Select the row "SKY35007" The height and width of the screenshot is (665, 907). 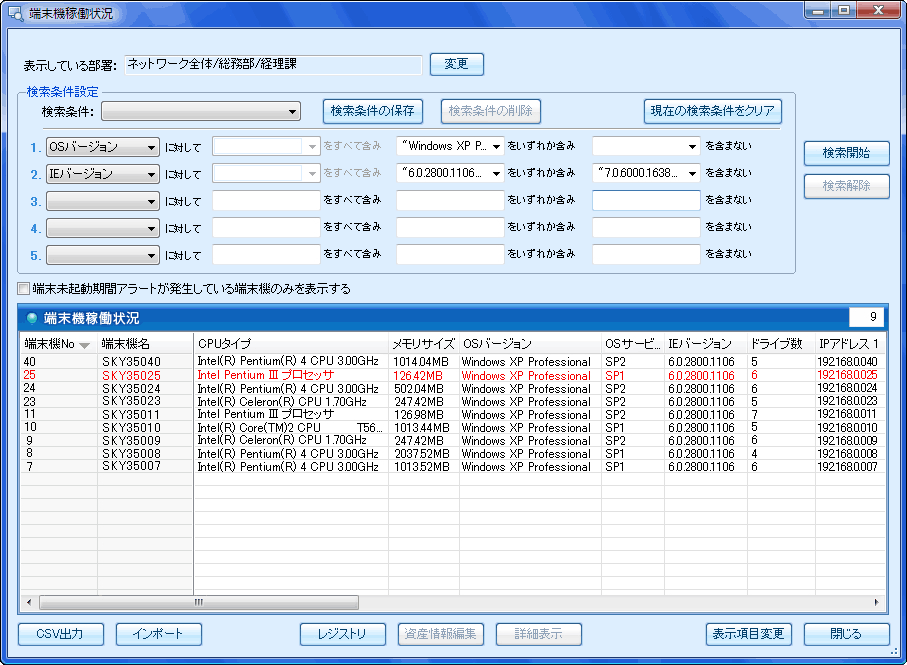tap(452, 467)
